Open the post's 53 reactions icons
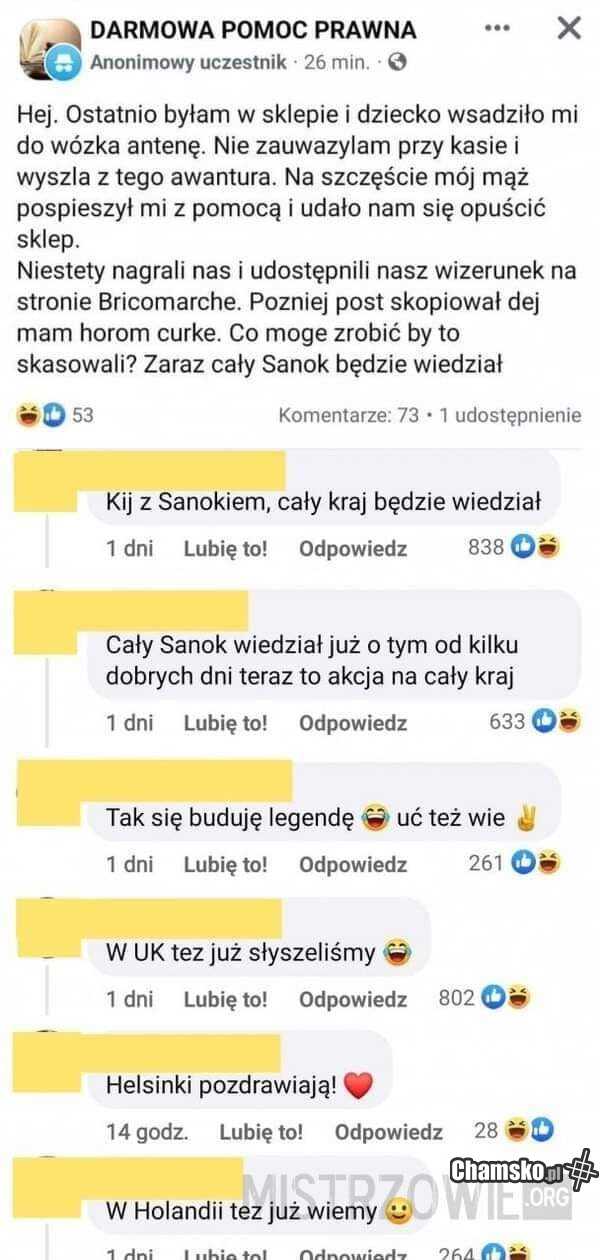 point(42,414)
